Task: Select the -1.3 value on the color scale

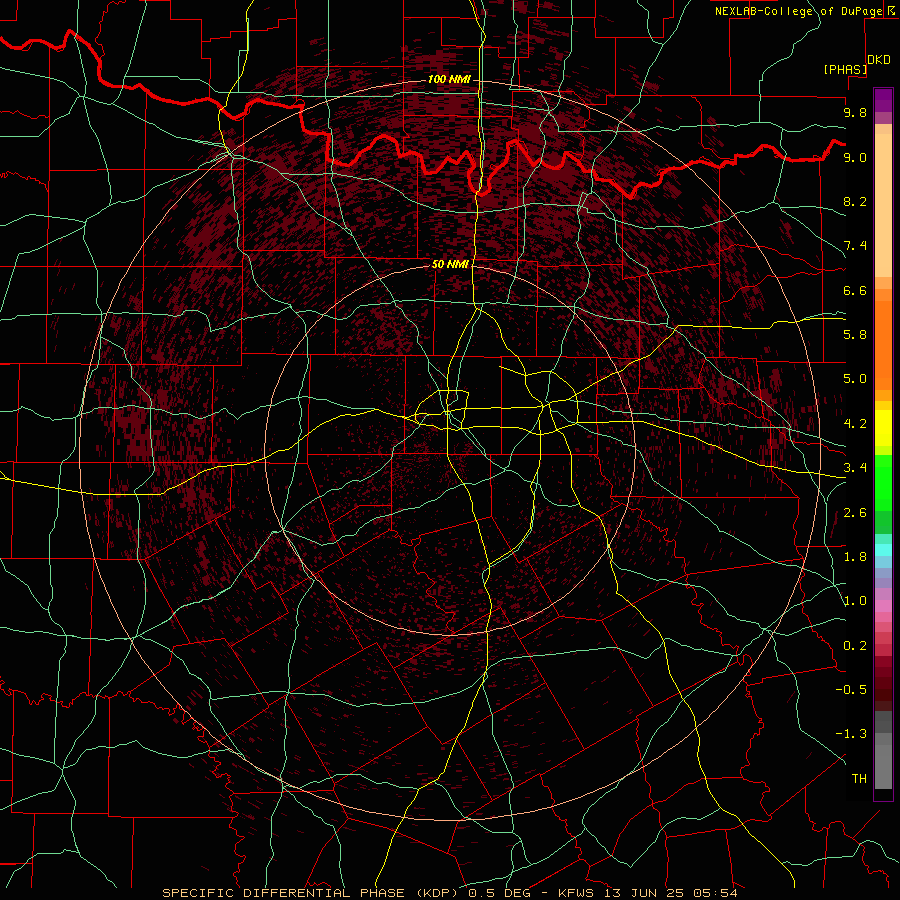Action: click(x=851, y=734)
